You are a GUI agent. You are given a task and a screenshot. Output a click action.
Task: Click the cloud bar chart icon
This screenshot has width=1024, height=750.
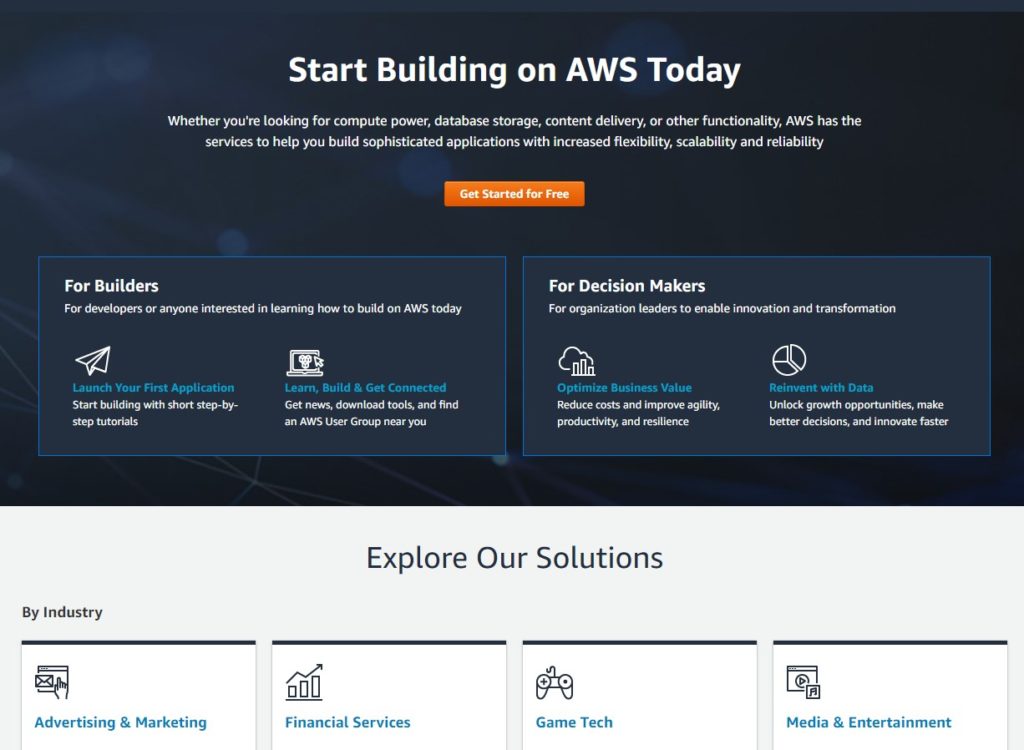(x=577, y=361)
